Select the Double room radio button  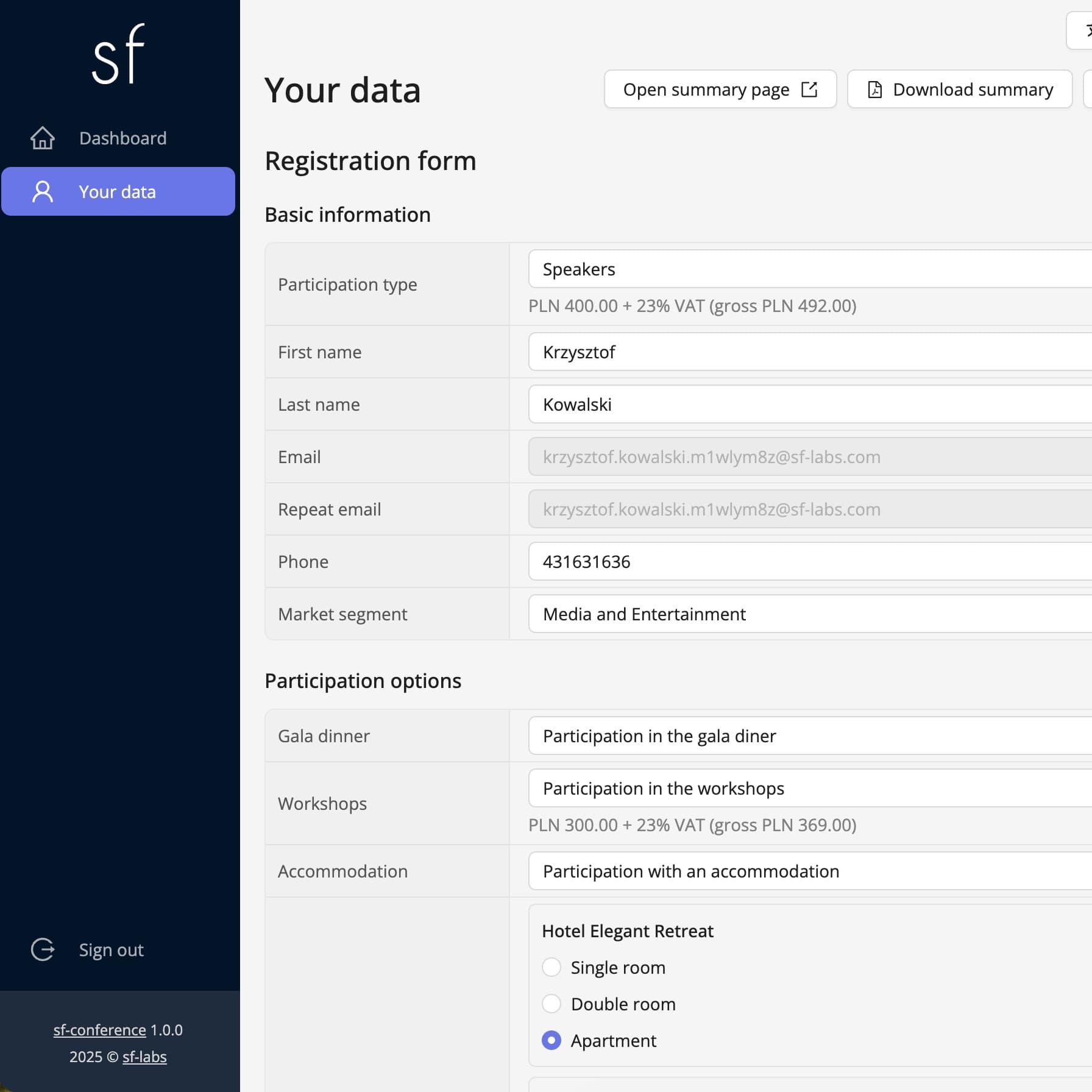point(551,1004)
